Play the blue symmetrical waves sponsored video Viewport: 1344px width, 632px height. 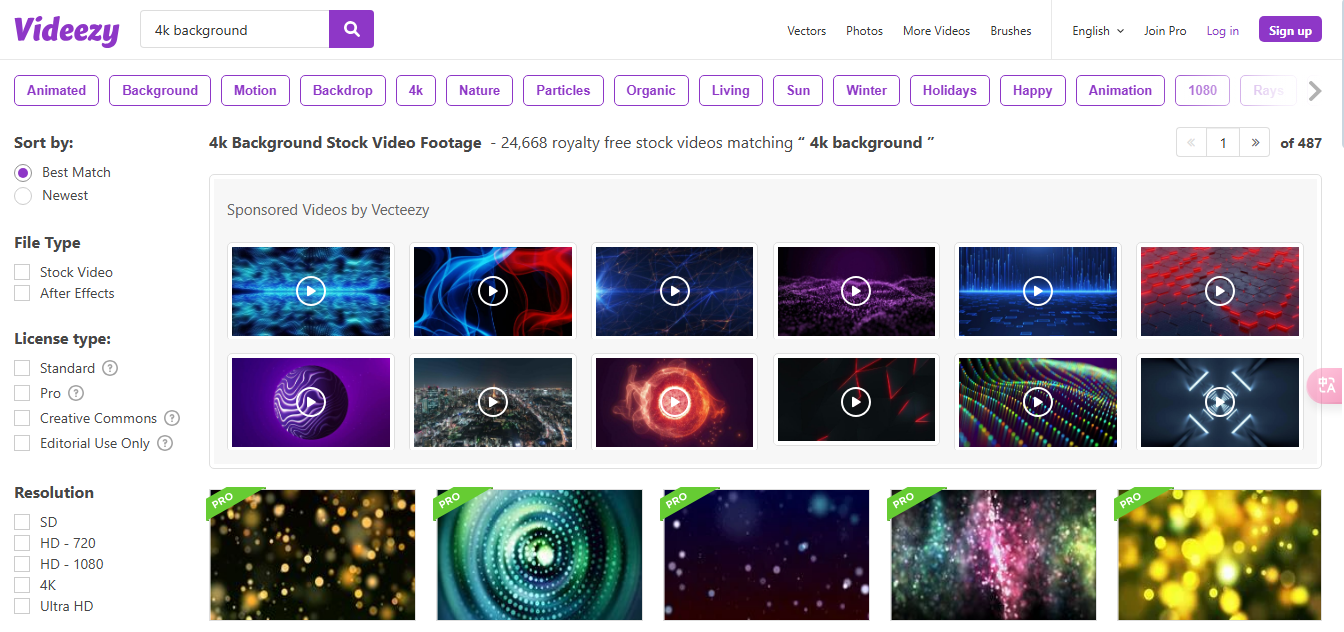click(311, 291)
